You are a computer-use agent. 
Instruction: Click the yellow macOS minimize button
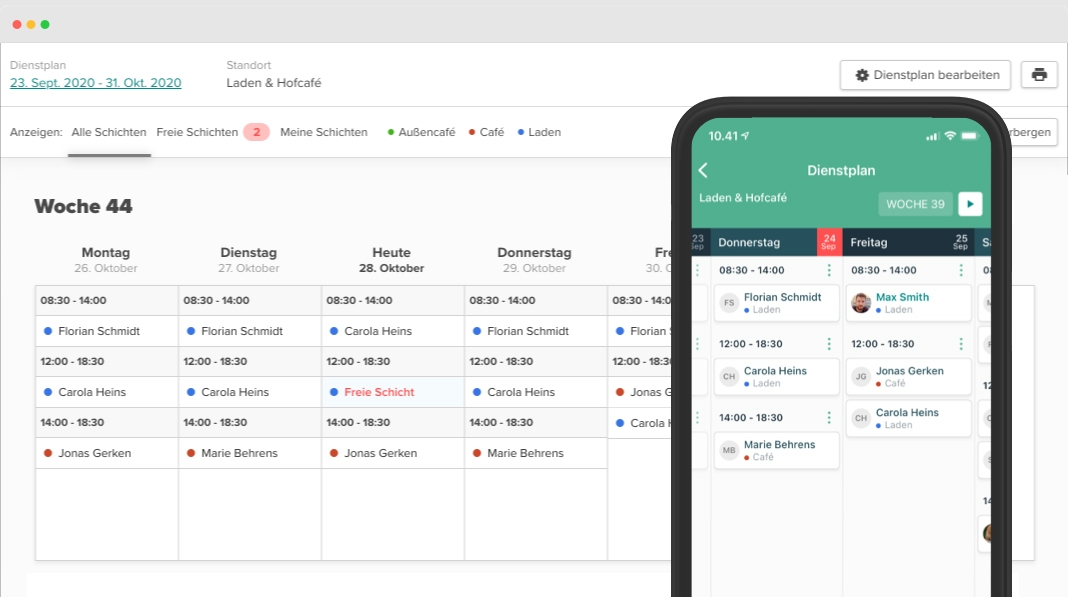click(x=31, y=25)
